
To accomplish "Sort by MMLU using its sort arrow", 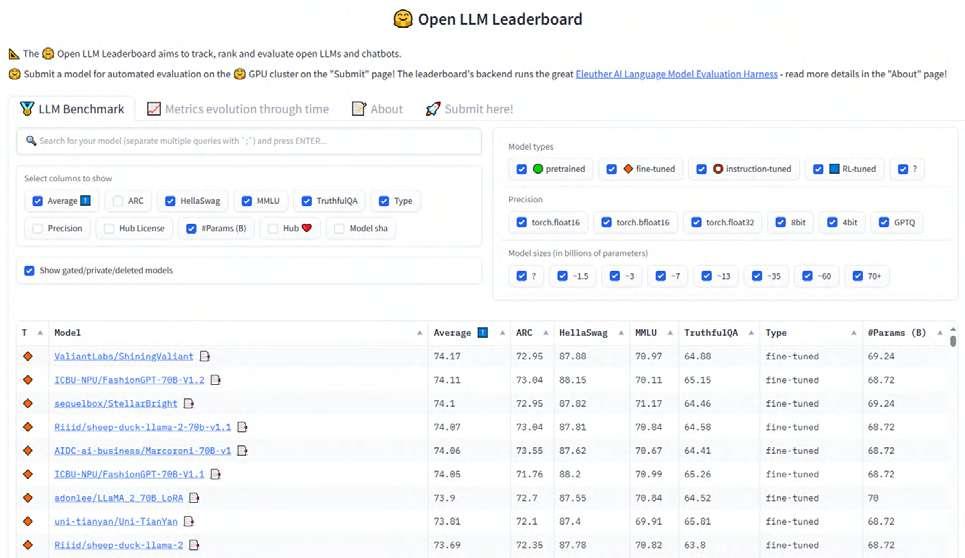I will (670, 333).
